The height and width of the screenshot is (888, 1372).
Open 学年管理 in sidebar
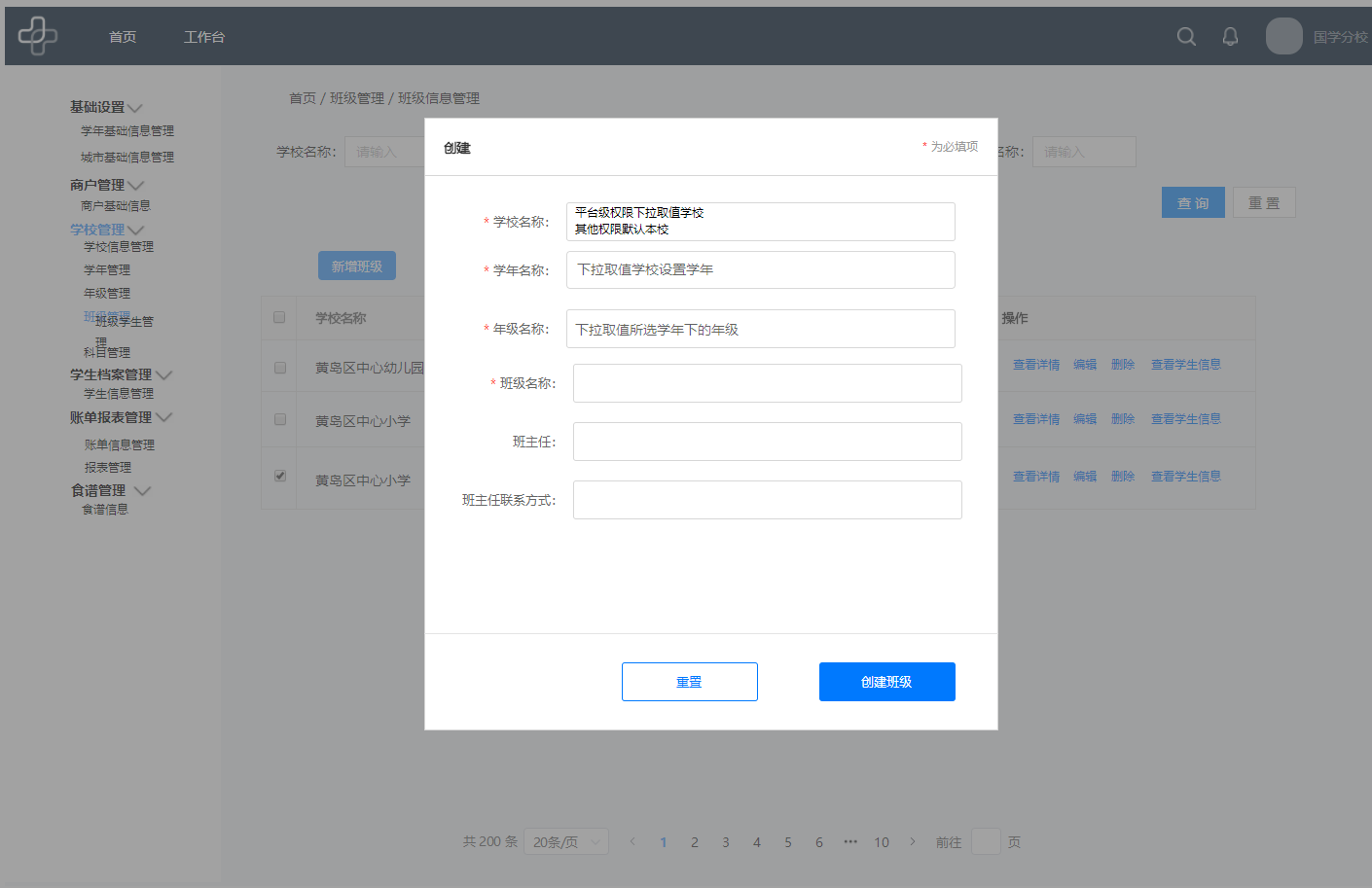107,270
